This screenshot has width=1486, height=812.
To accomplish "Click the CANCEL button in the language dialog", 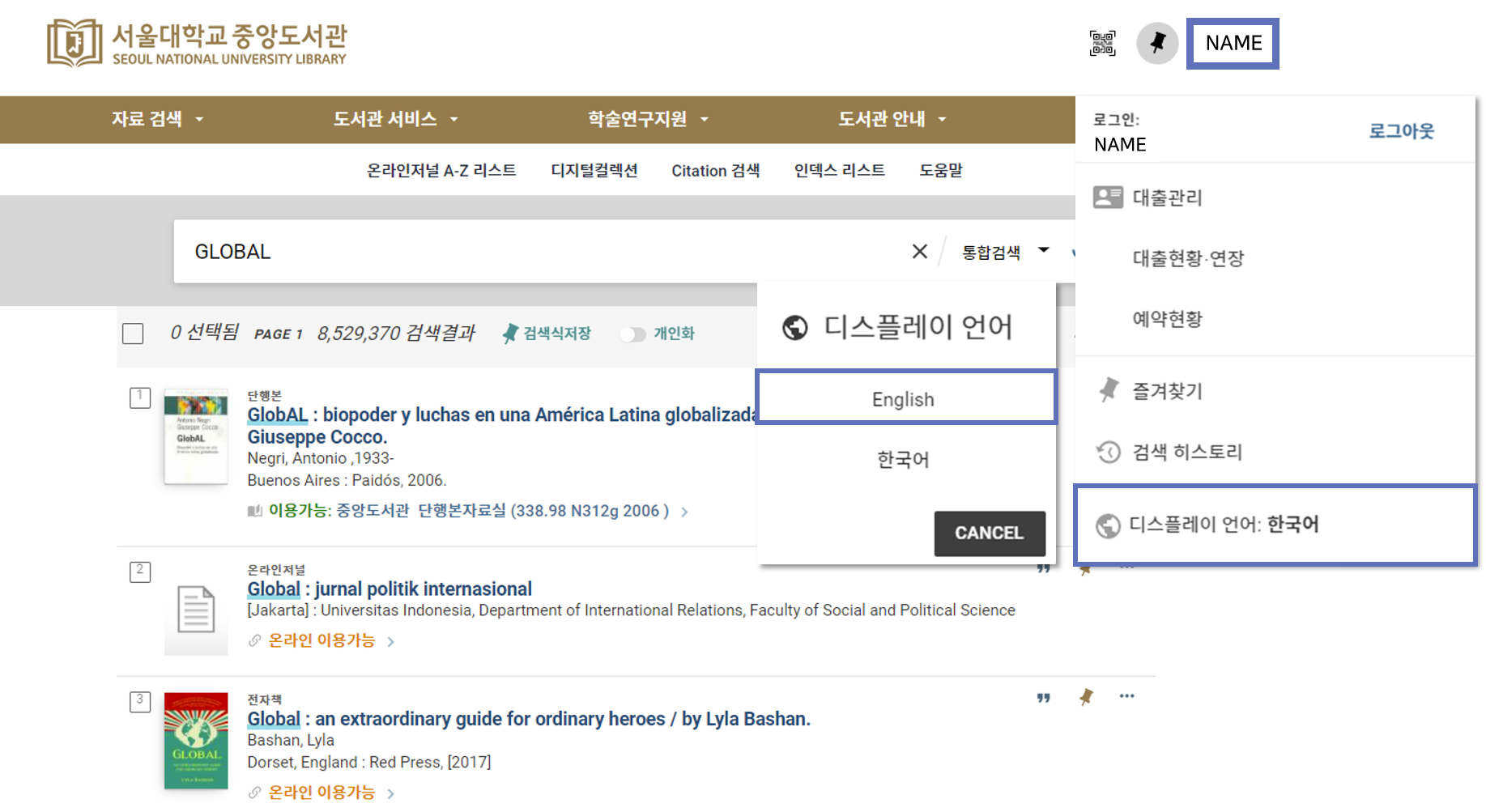I will click(x=990, y=533).
